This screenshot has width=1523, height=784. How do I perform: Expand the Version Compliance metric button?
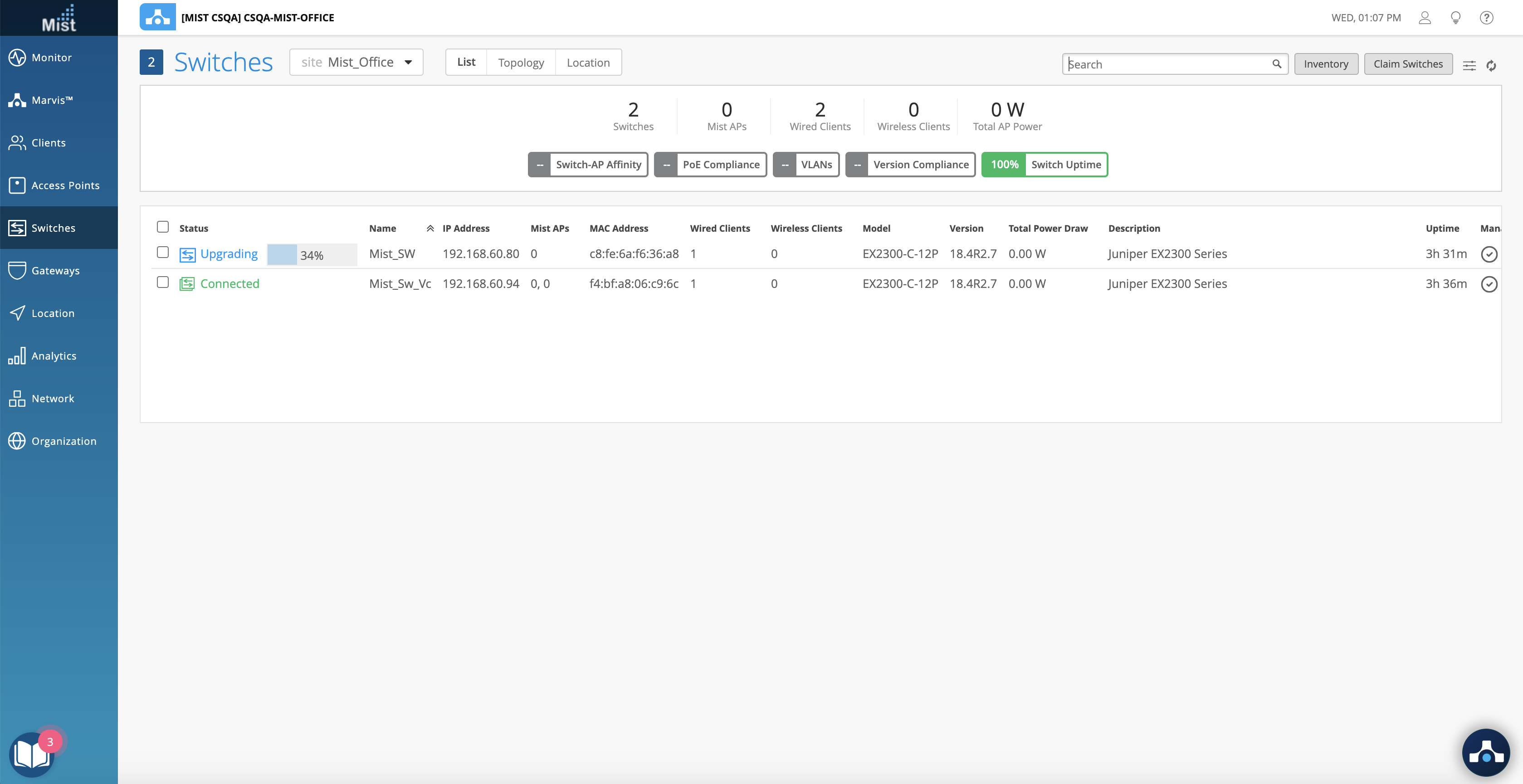pos(910,164)
